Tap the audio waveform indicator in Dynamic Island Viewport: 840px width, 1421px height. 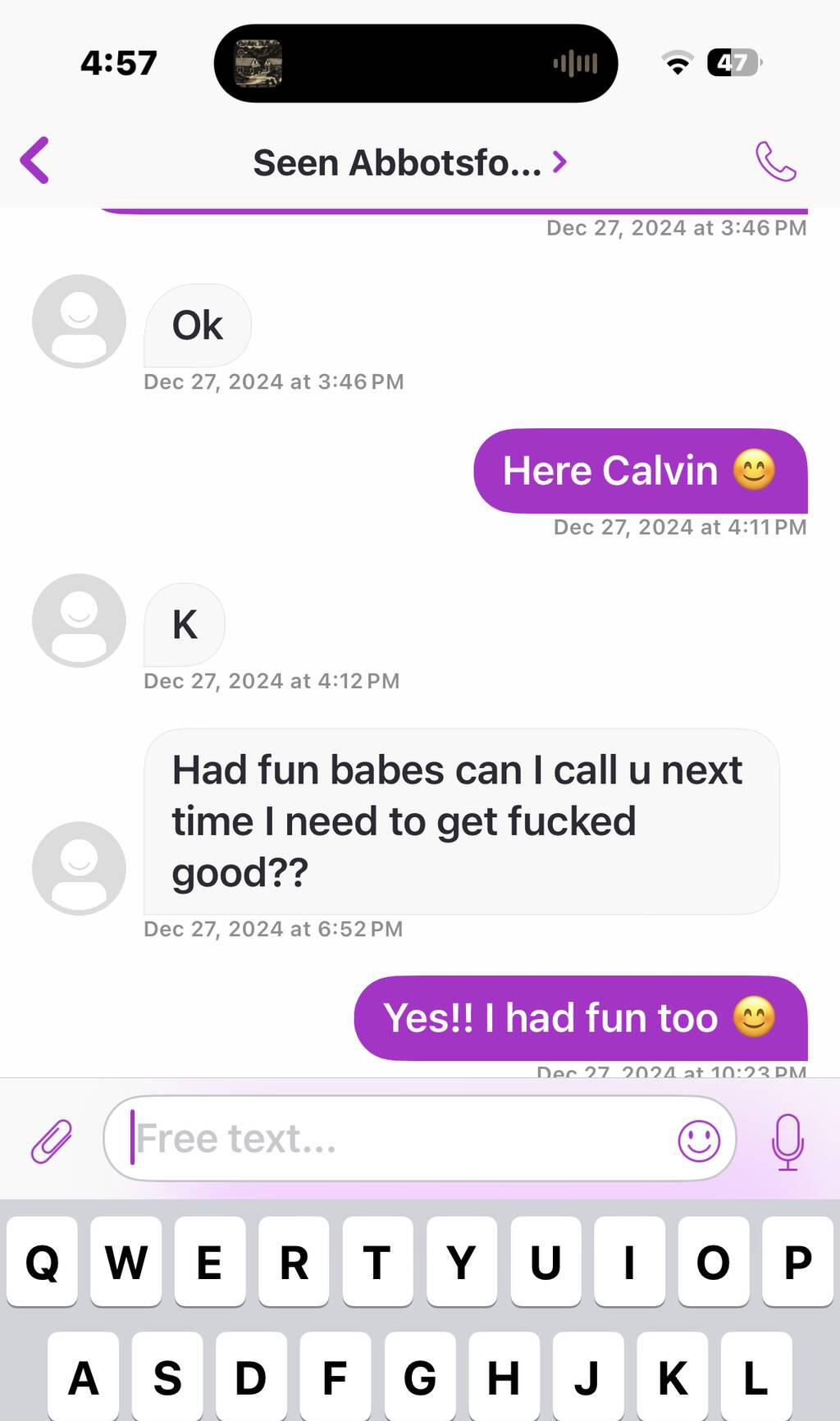575,63
